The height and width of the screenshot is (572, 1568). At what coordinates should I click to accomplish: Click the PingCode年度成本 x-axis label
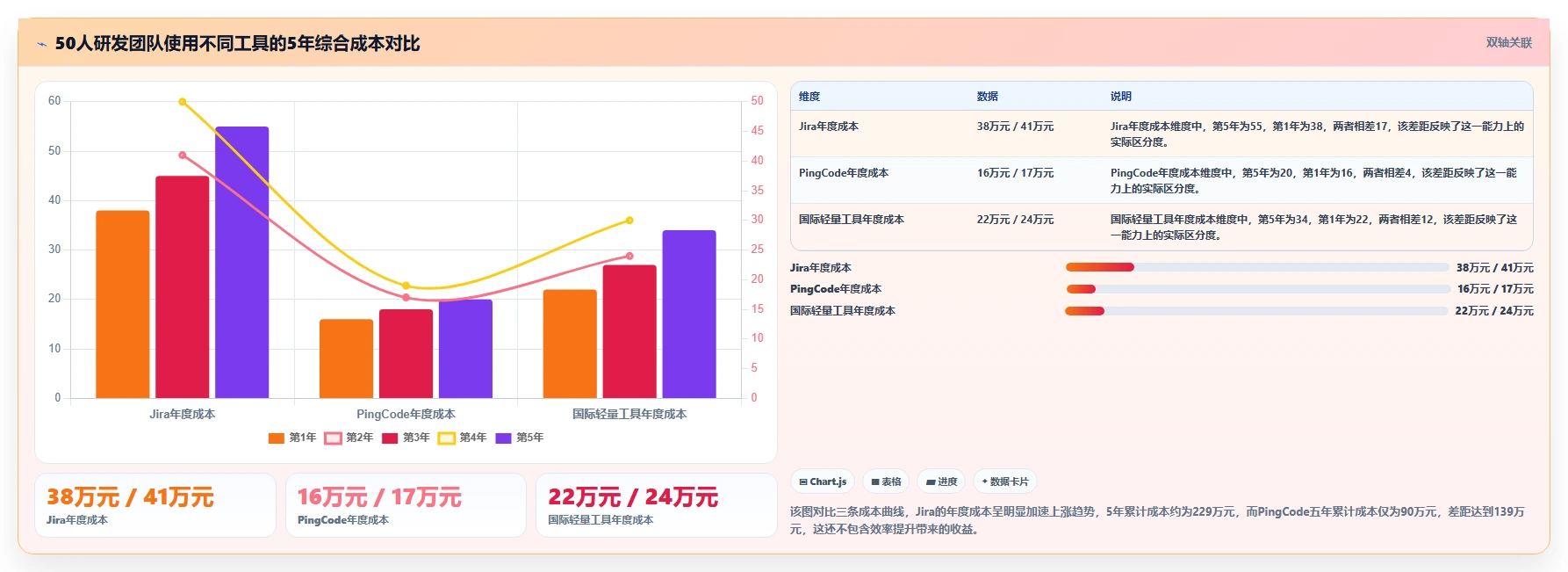(x=406, y=414)
